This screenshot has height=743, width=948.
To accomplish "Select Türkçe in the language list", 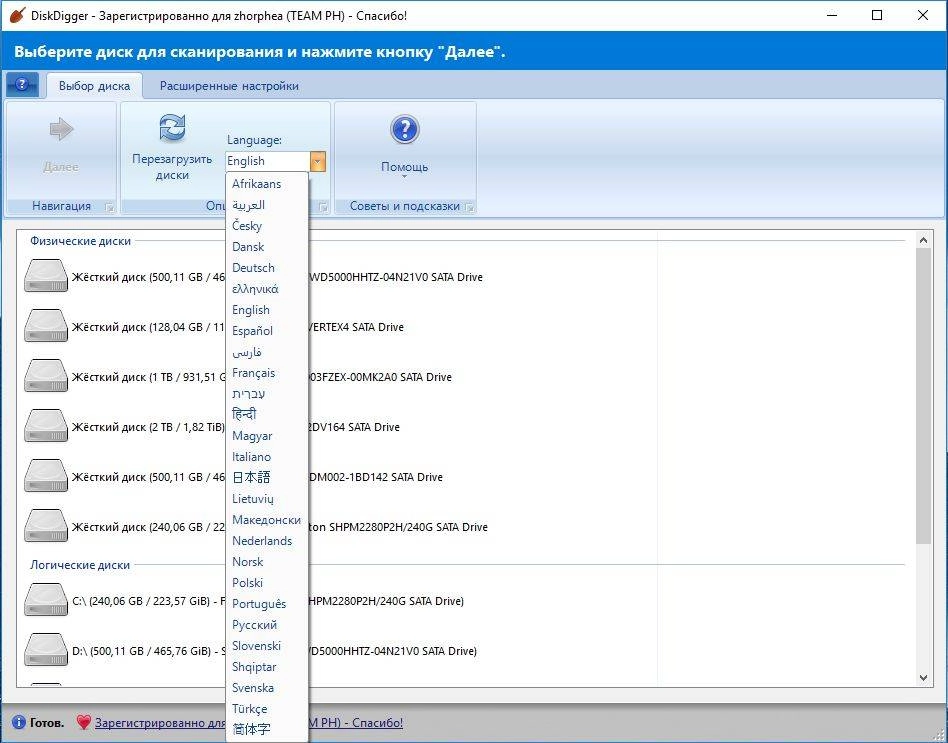I will click(x=267, y=709).
